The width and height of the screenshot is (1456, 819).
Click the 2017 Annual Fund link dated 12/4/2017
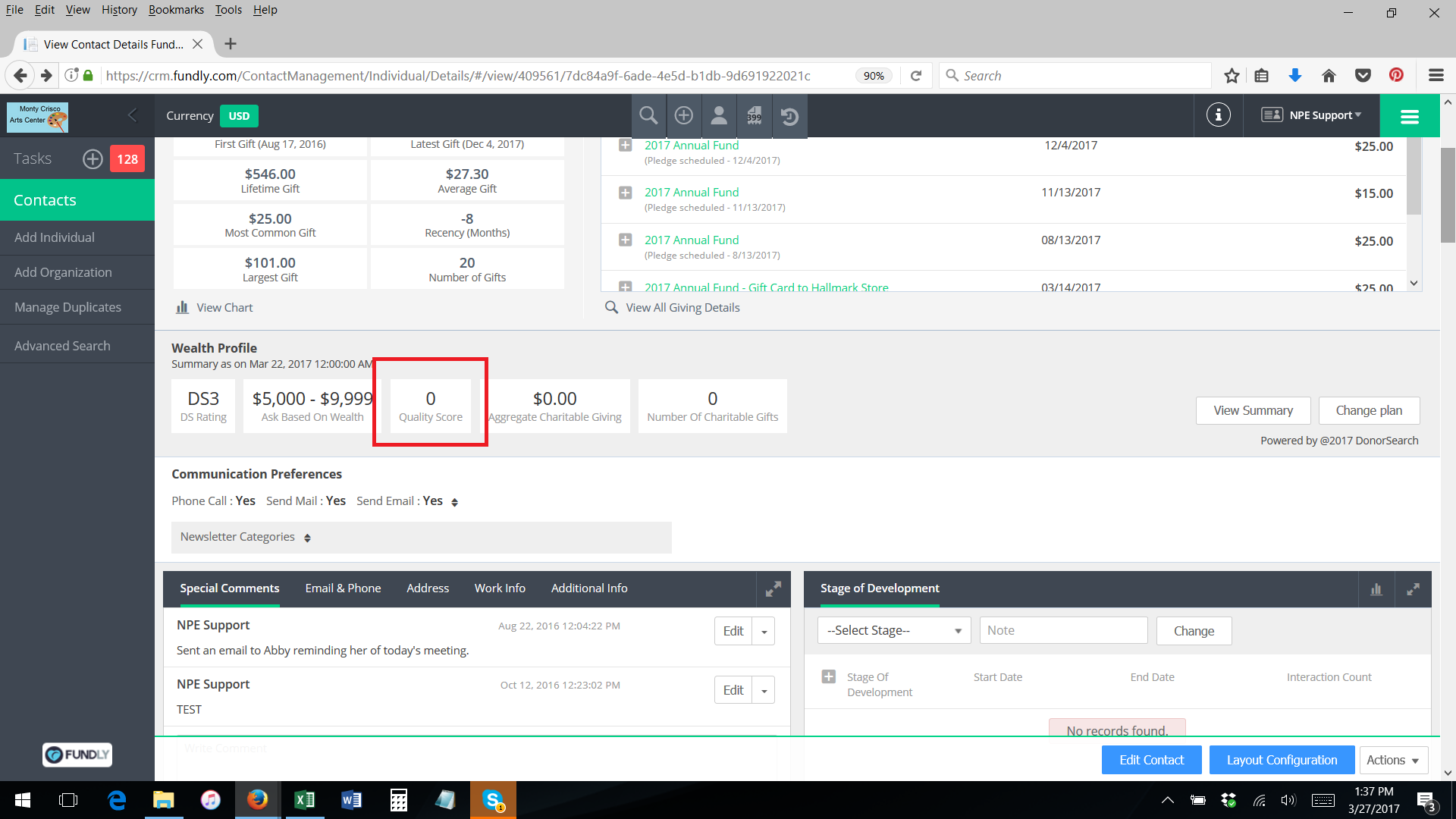click(x=691, y=145)
